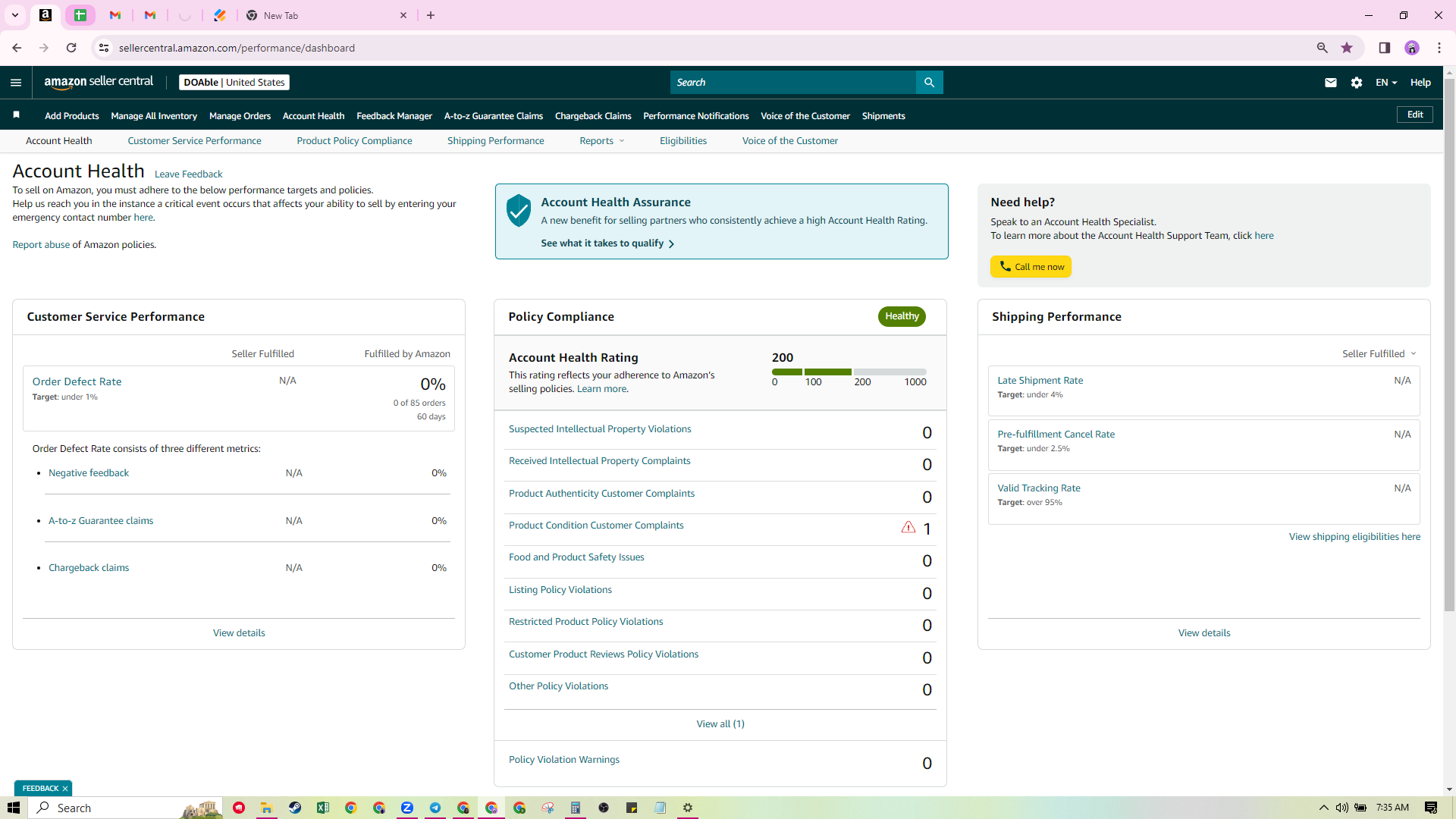
Task: Click the Seller Central search field
Action: (793, 83)
